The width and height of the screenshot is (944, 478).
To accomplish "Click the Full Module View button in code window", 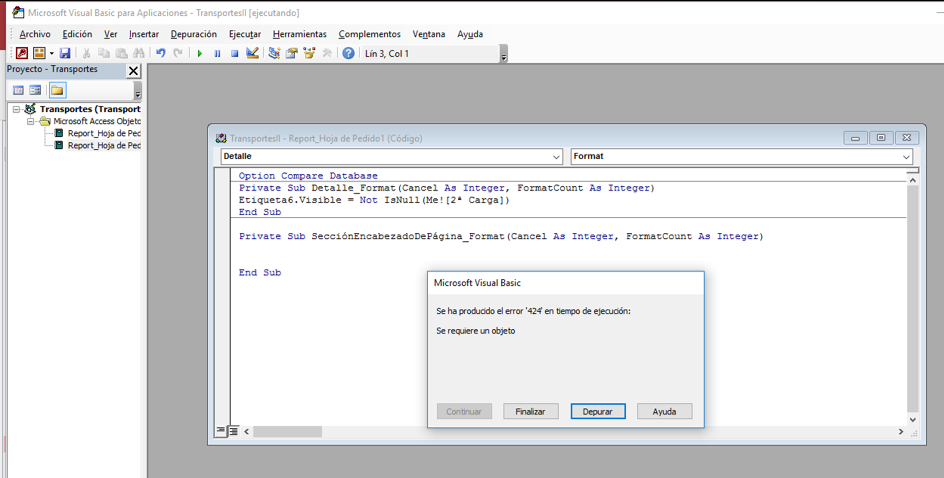I will [x=233, y=431].
